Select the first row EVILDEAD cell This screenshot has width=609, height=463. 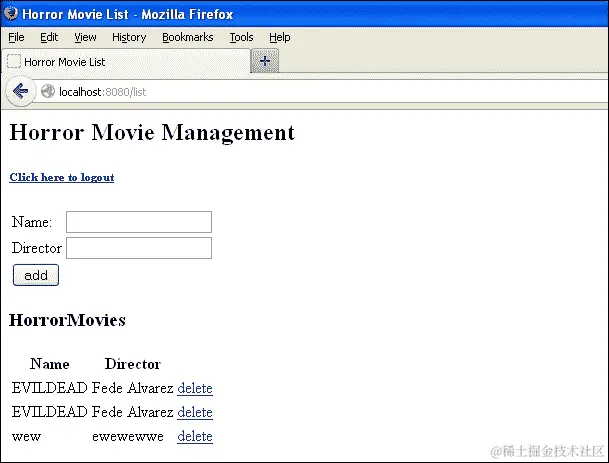point(50,388)
